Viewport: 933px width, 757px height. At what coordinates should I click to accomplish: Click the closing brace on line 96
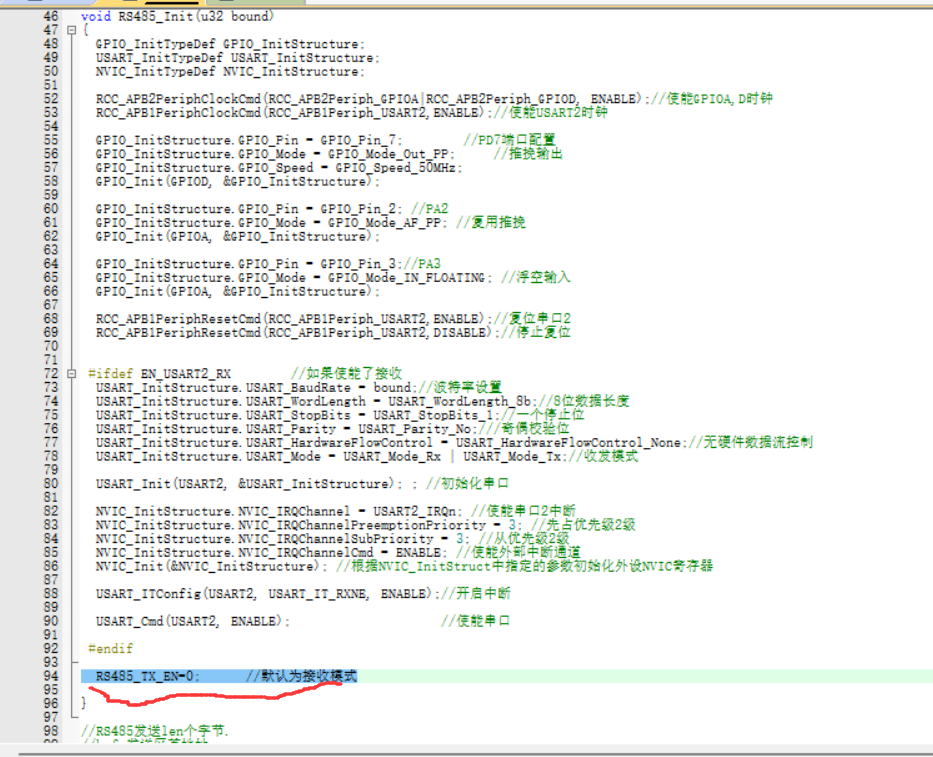83,703
